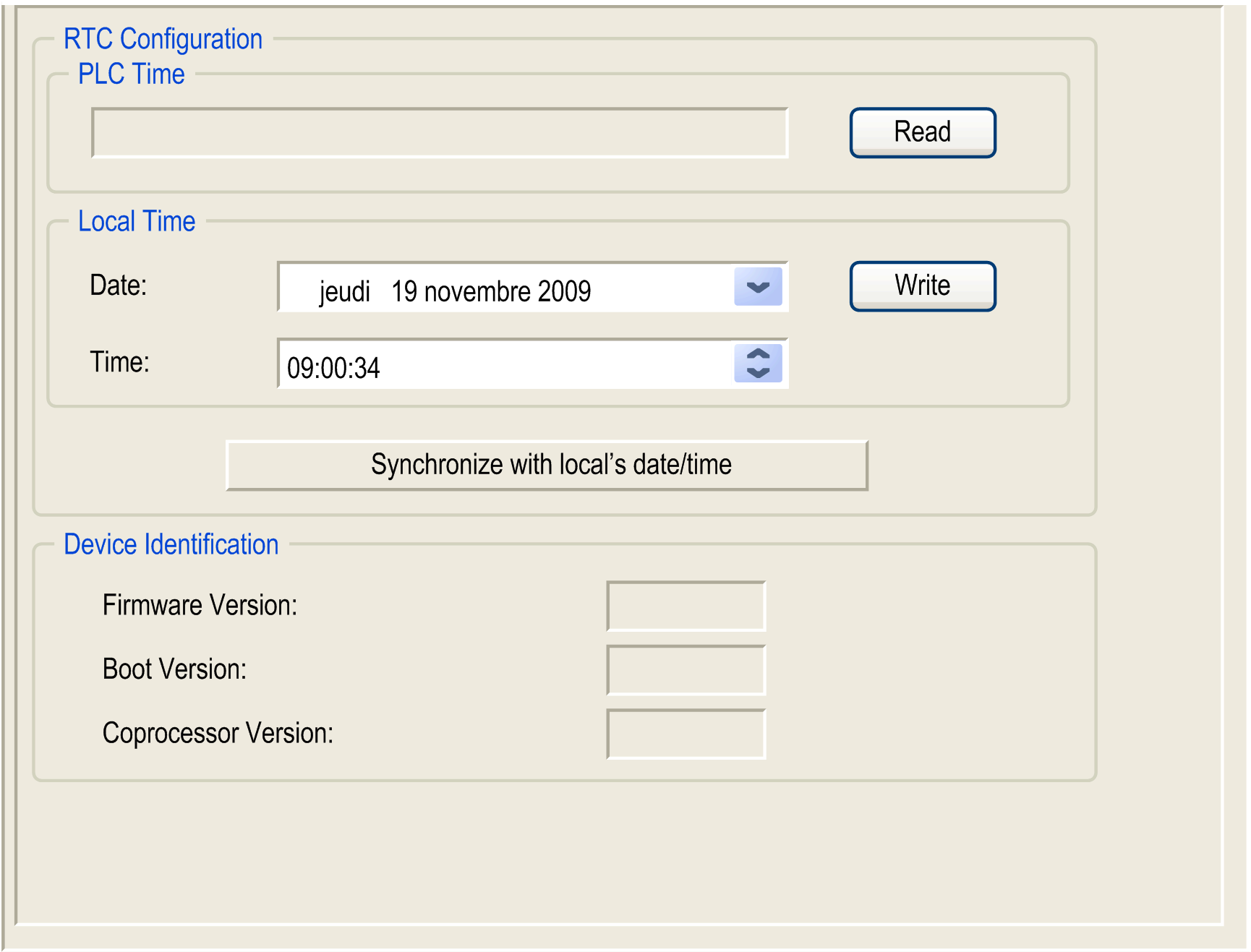Click the RTC Configuration group title

click(x=163, y=39)
